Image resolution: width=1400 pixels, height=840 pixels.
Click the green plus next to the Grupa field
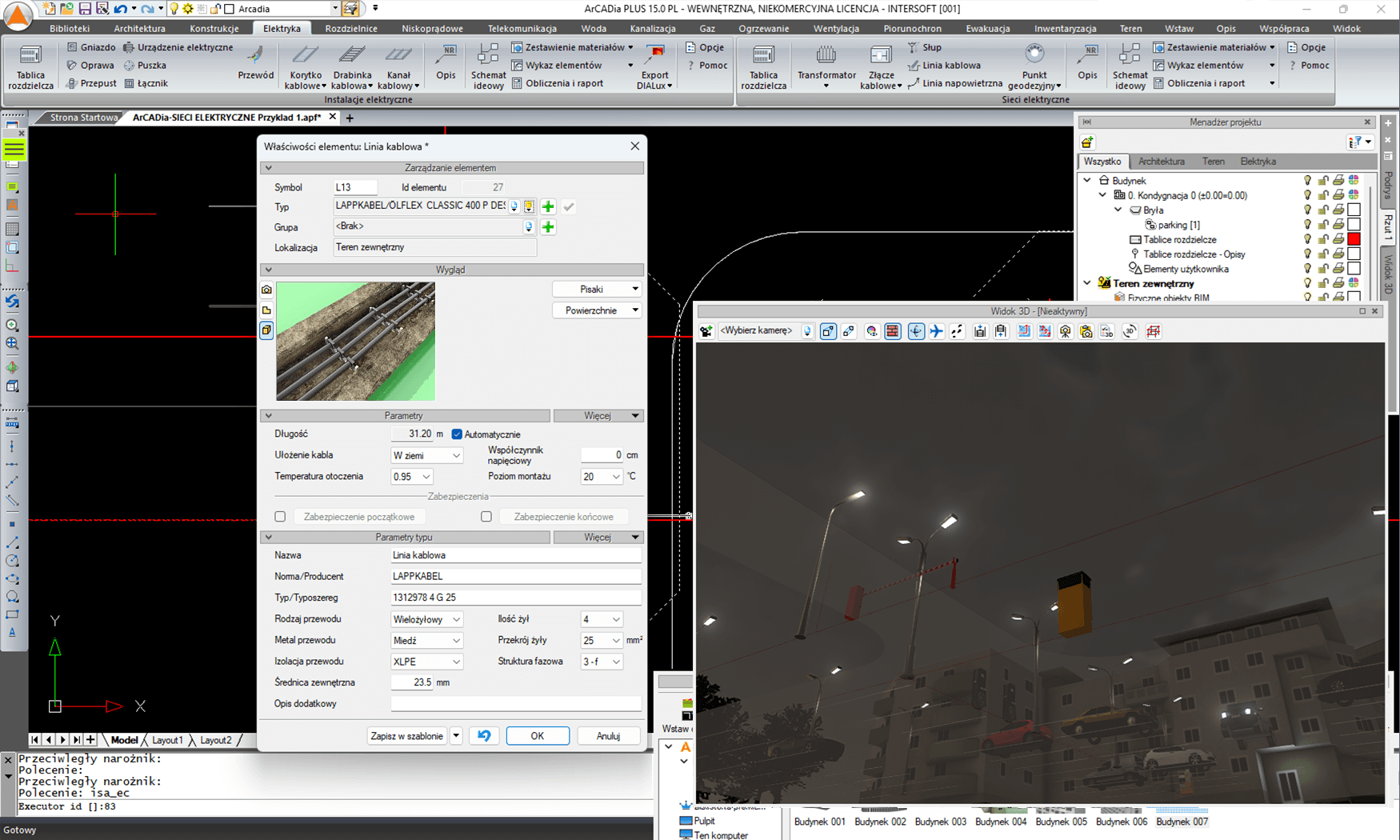548,227
